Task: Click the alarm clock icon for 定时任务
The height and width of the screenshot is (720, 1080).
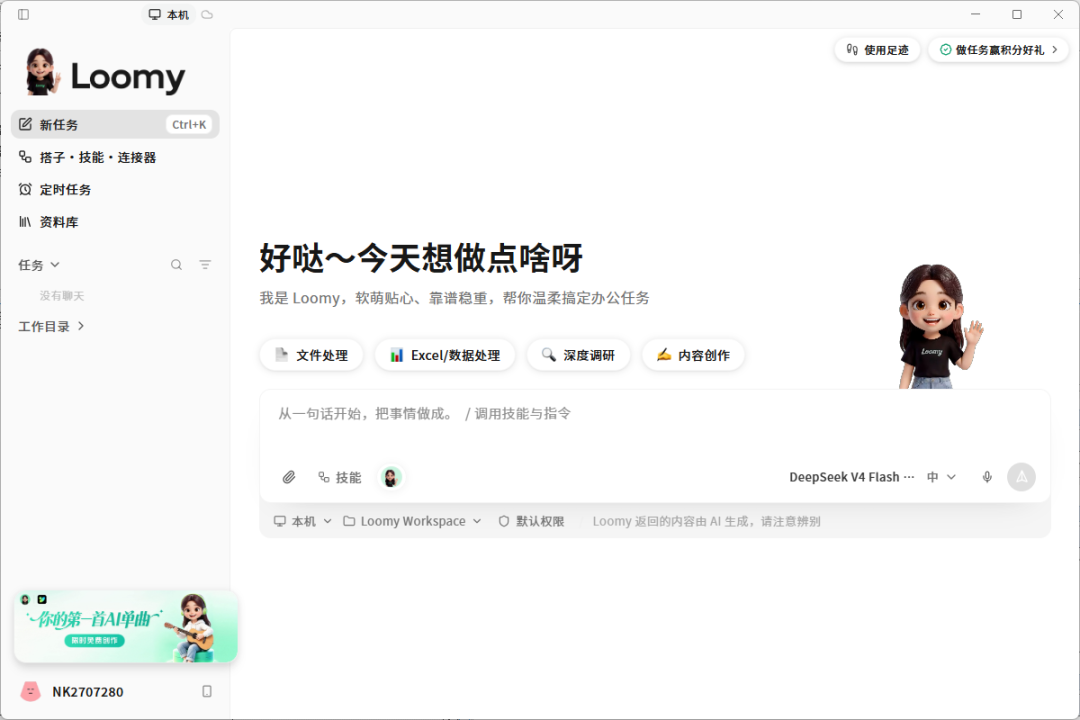Action: (x=25, y=189)
